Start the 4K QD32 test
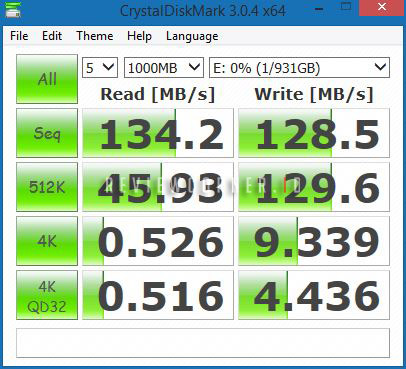This screenshot has width=406, height=369. click(47, 295)
